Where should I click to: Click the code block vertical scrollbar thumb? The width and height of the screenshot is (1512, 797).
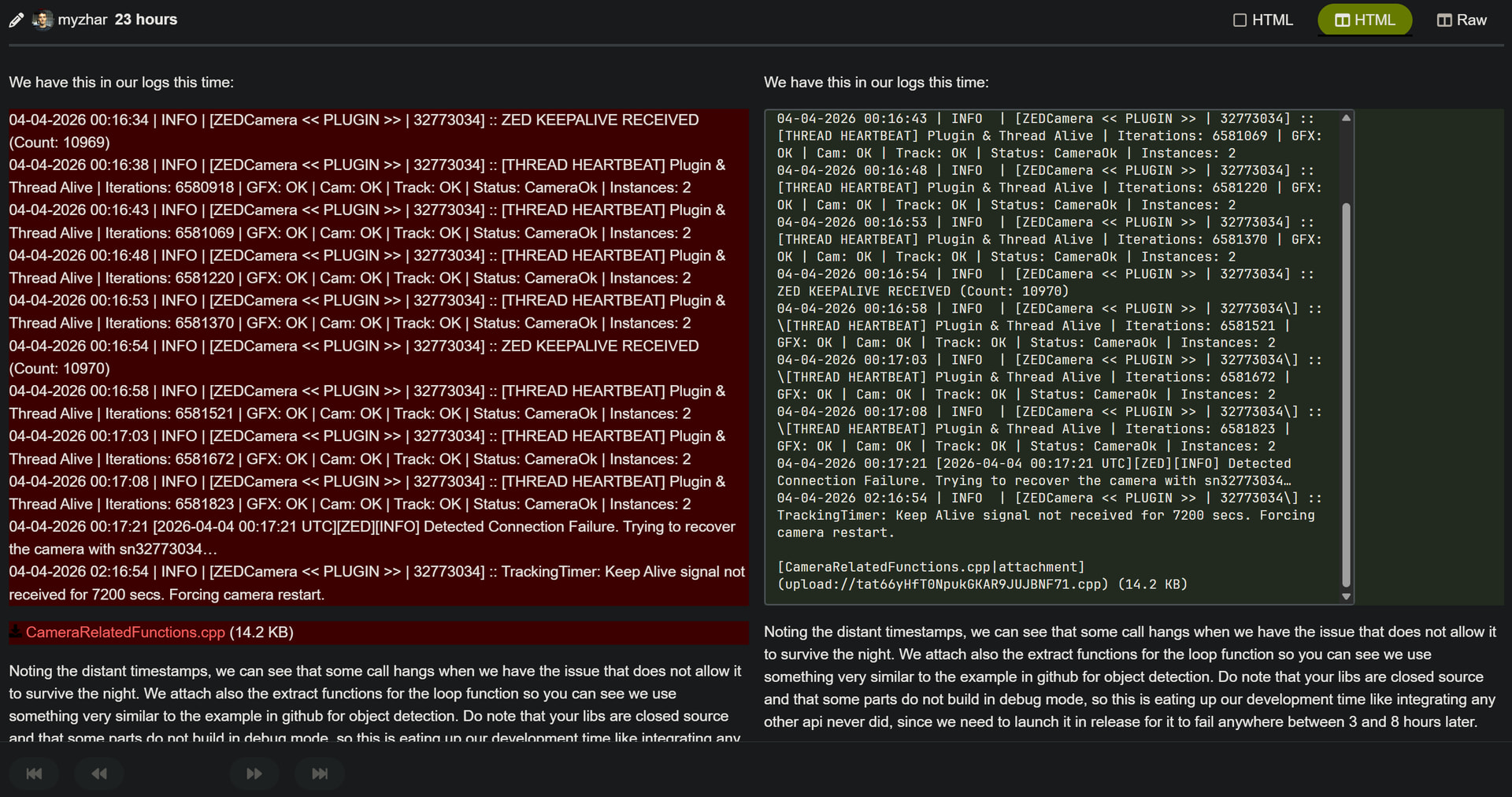tap(1346, 394)
